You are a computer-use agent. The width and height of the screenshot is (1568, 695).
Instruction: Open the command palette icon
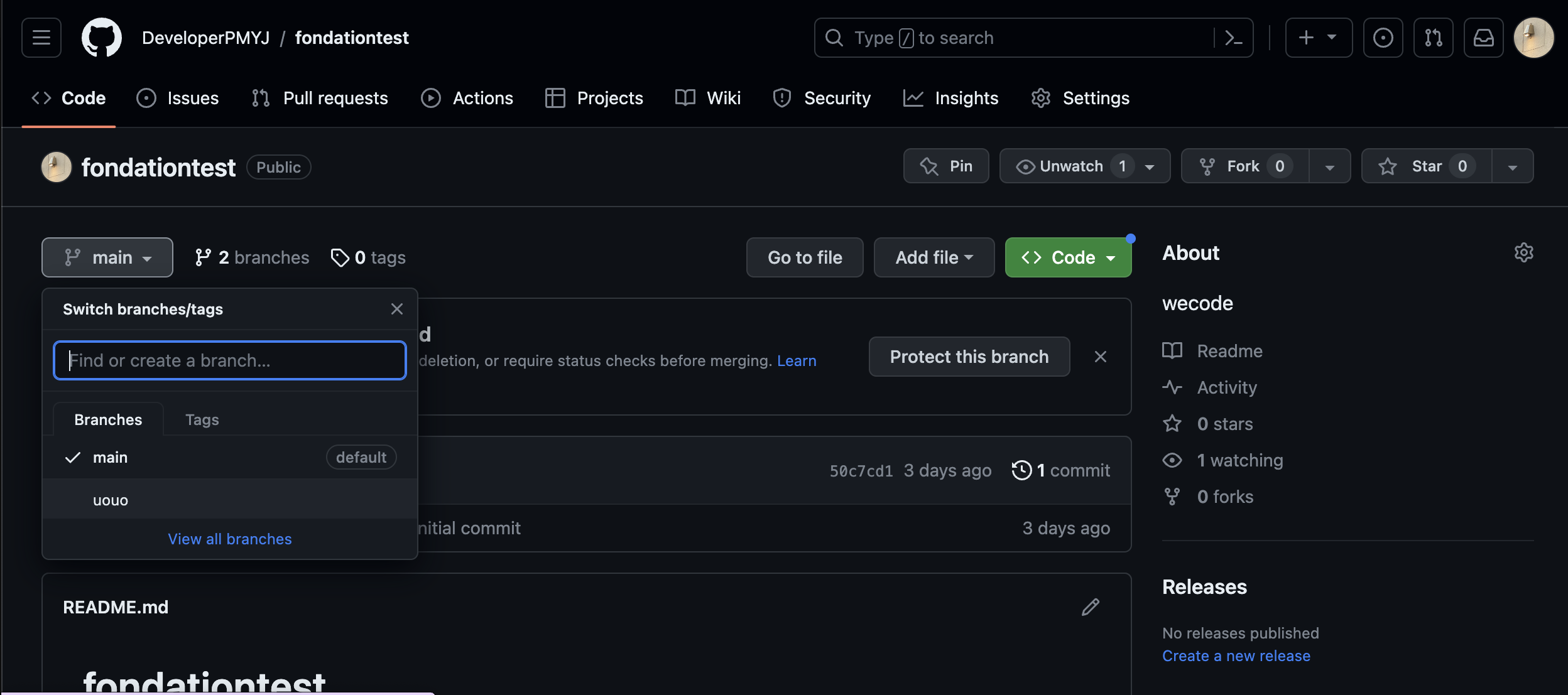coord(1233,38)
